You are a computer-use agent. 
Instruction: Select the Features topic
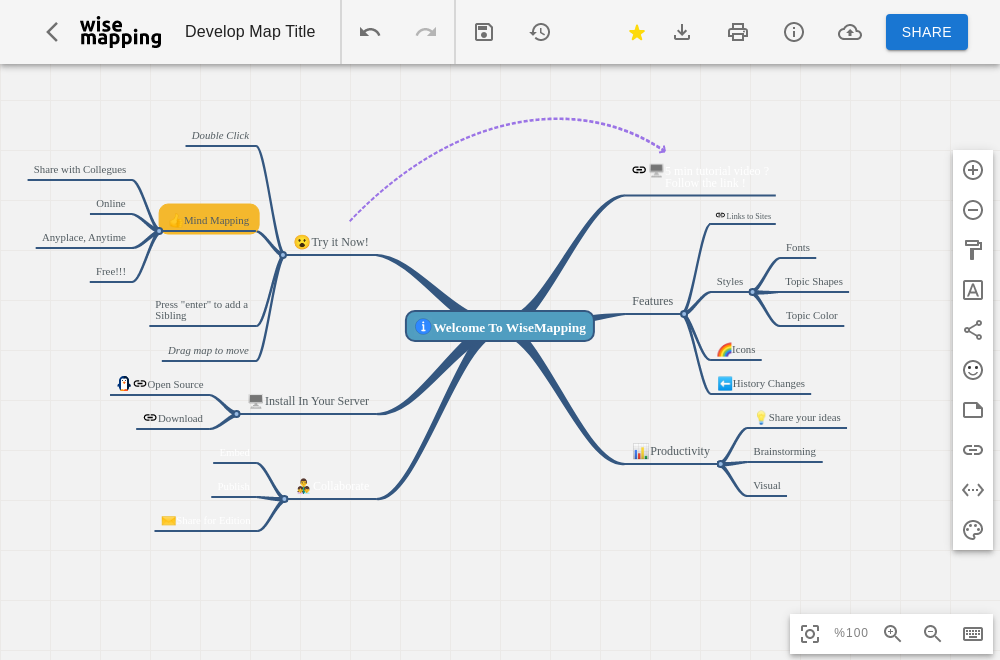coord(652,301)
